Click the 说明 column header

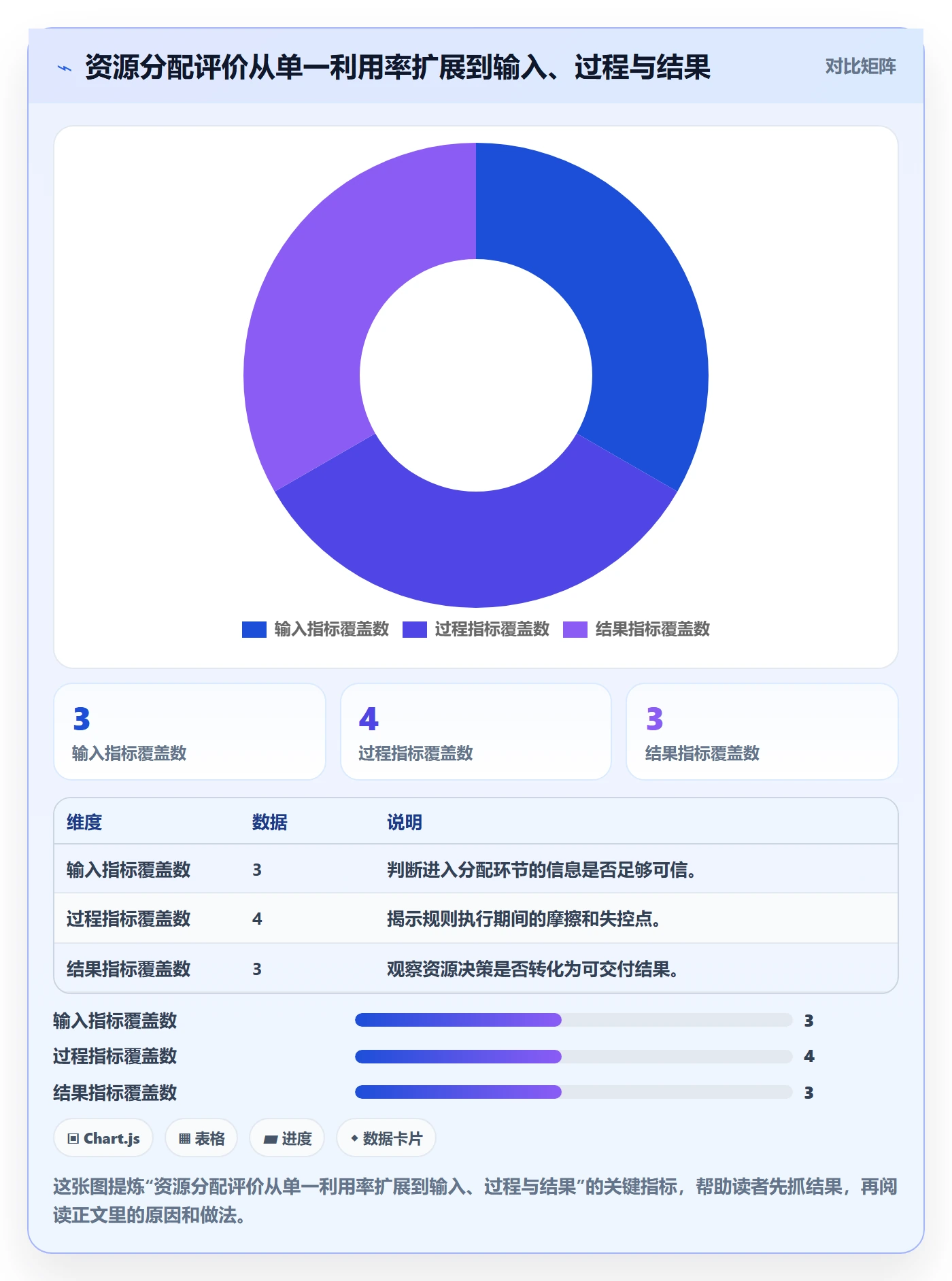click(405, 822)
